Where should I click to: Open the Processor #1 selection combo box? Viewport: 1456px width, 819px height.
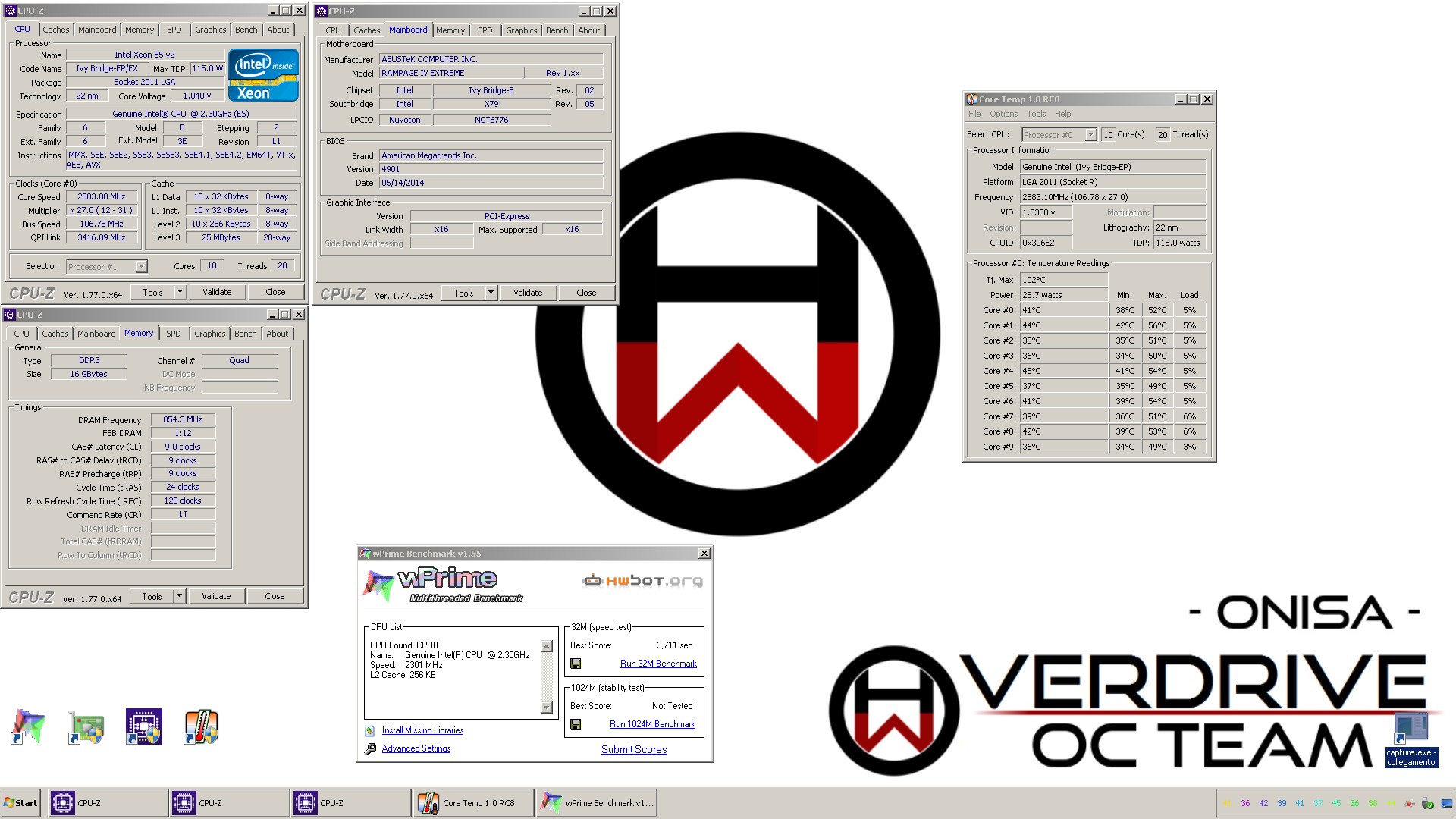click(140, 266)
